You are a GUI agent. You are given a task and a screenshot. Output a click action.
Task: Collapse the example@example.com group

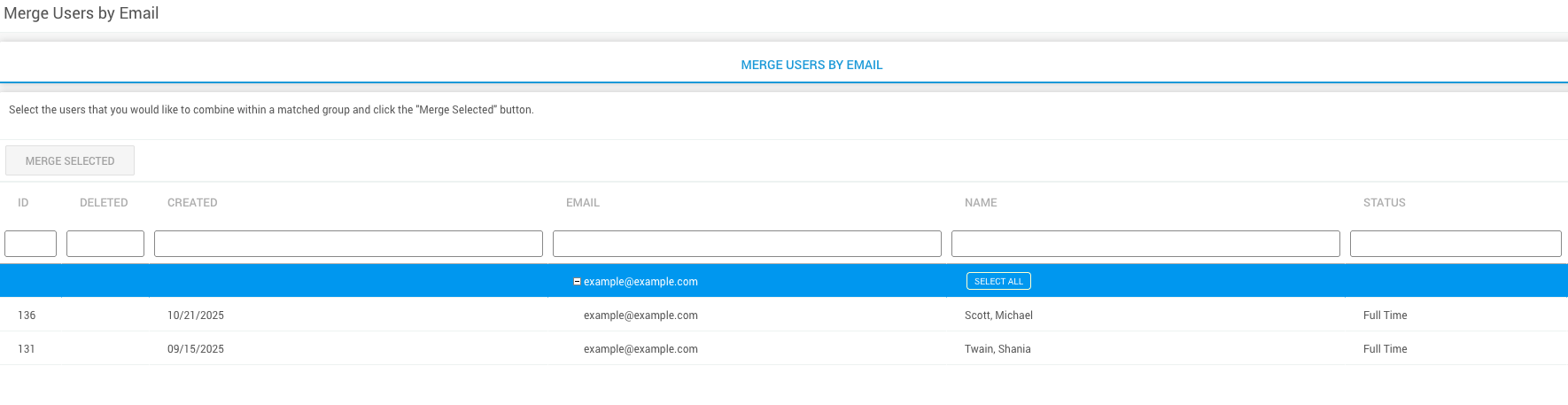click(577, 282)
